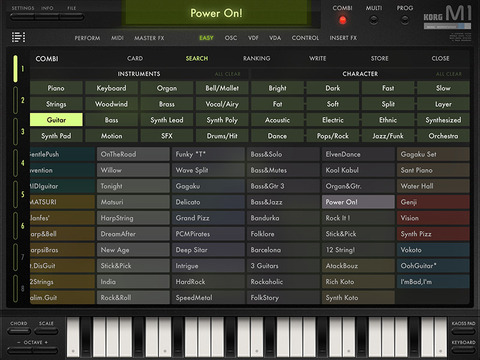Open the VDF page

click(x=253, y=38)
